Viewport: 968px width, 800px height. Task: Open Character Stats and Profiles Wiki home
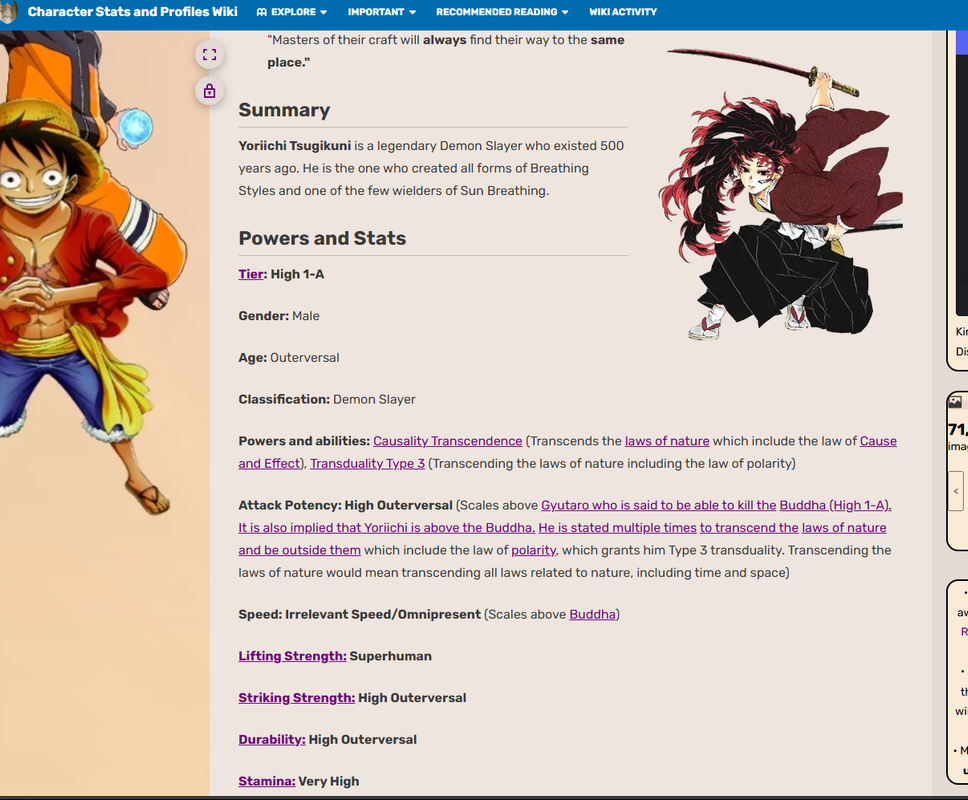tap(132, 12)
